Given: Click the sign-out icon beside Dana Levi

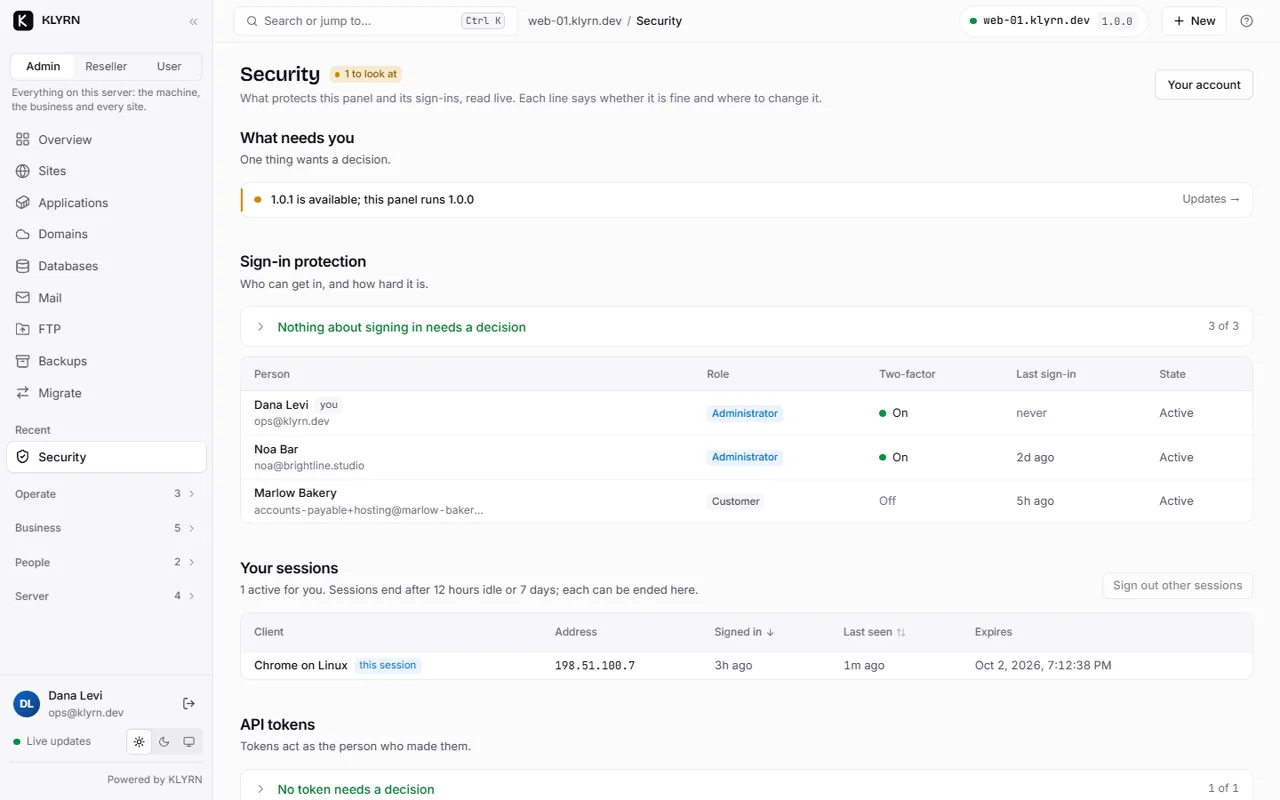Looking at the screenshot, I should coord(189,704).
